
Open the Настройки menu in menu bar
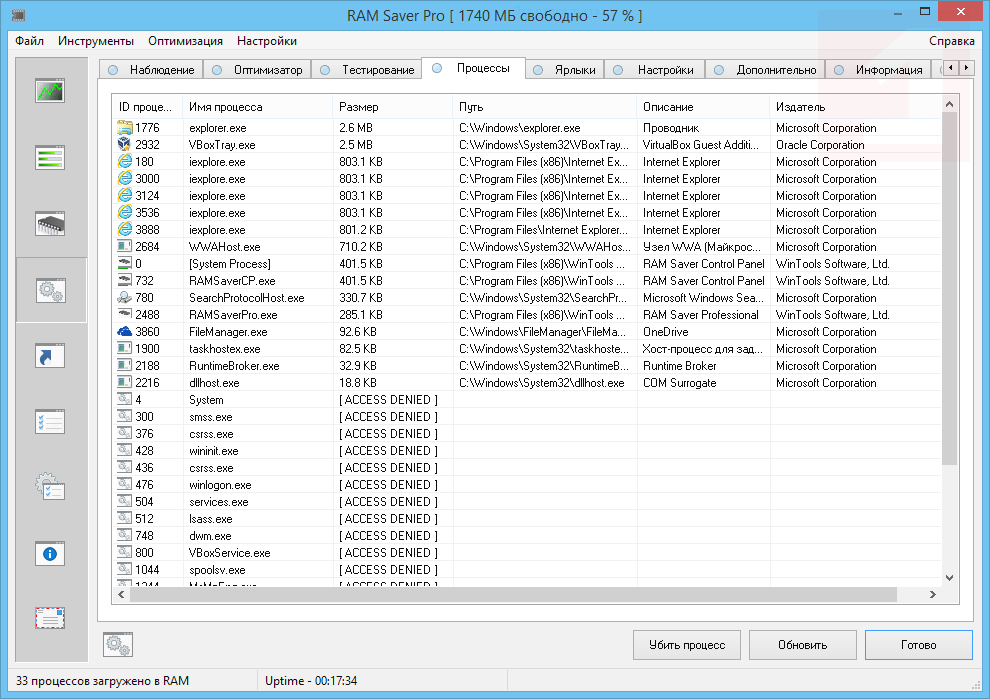tap(267, 41)
